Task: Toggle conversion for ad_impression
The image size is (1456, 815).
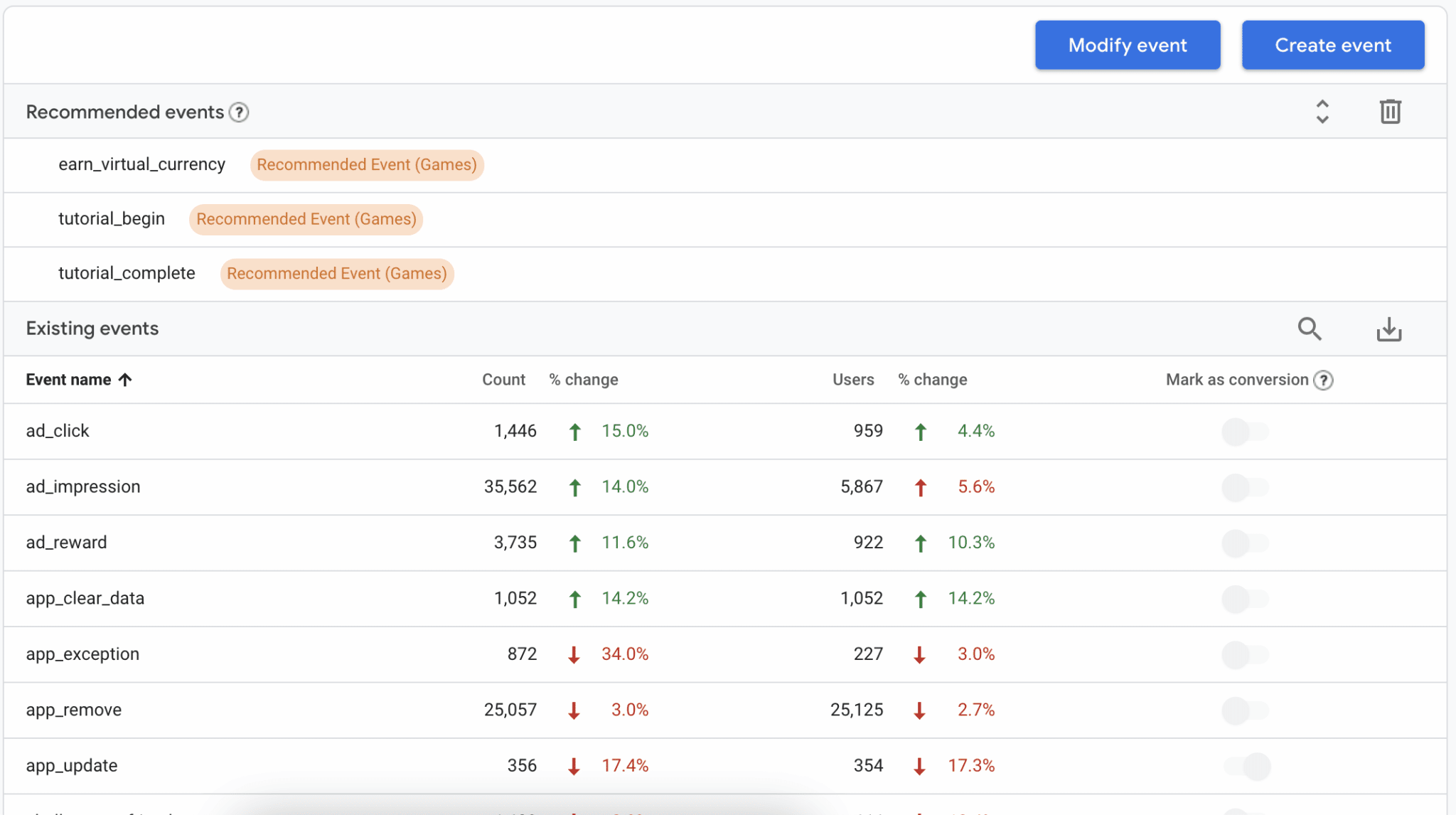Action: click(x=1246, y=488)
